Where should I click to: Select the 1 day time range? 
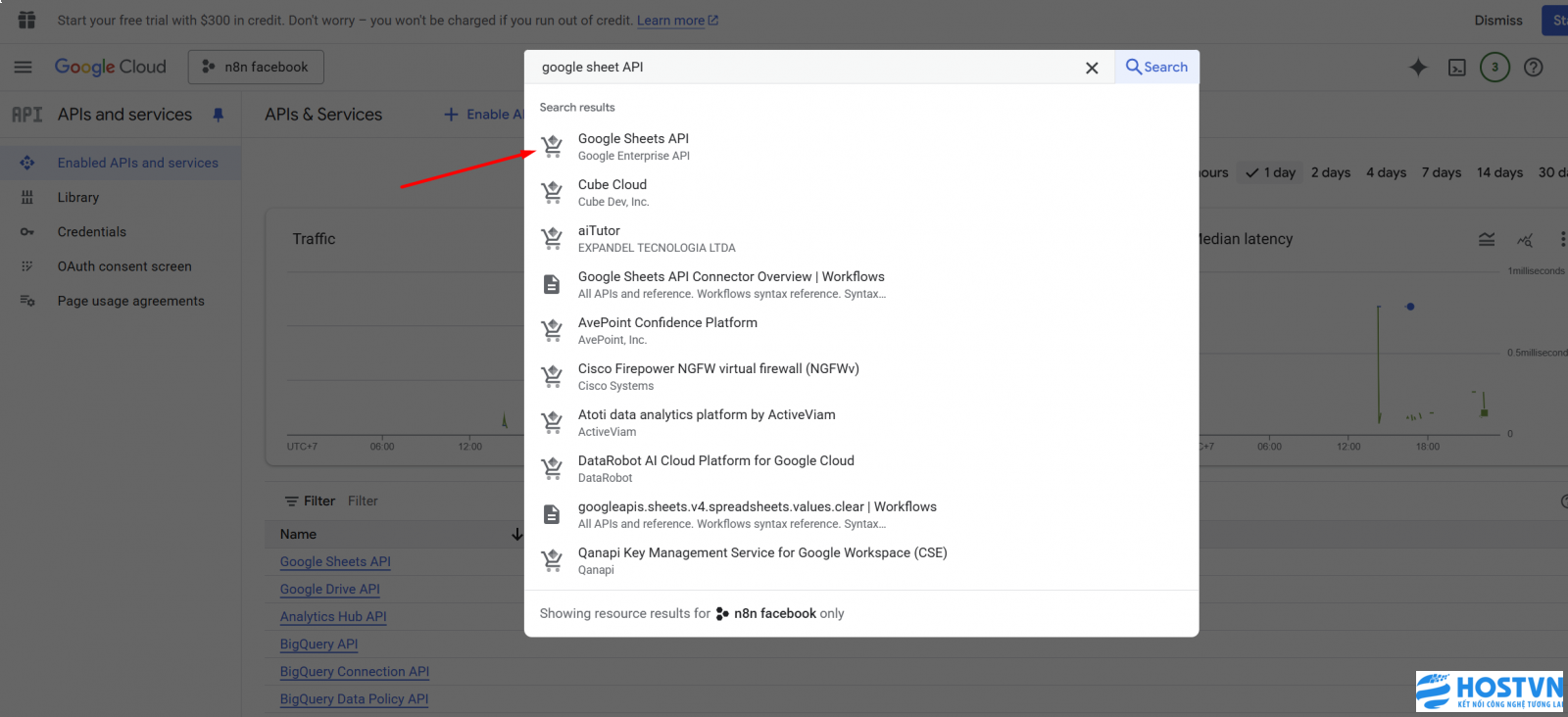tap(1270, 172)
